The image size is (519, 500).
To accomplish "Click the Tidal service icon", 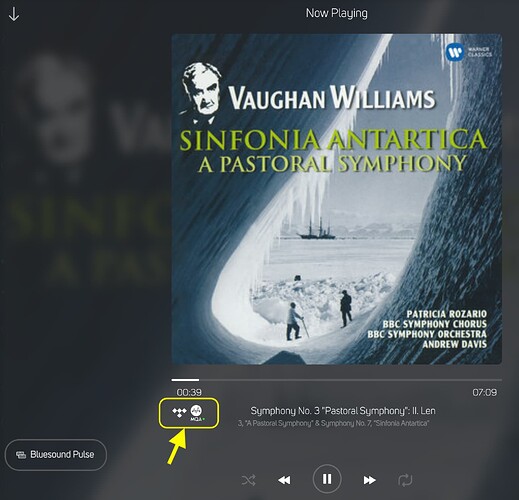I will click(179, 412).
